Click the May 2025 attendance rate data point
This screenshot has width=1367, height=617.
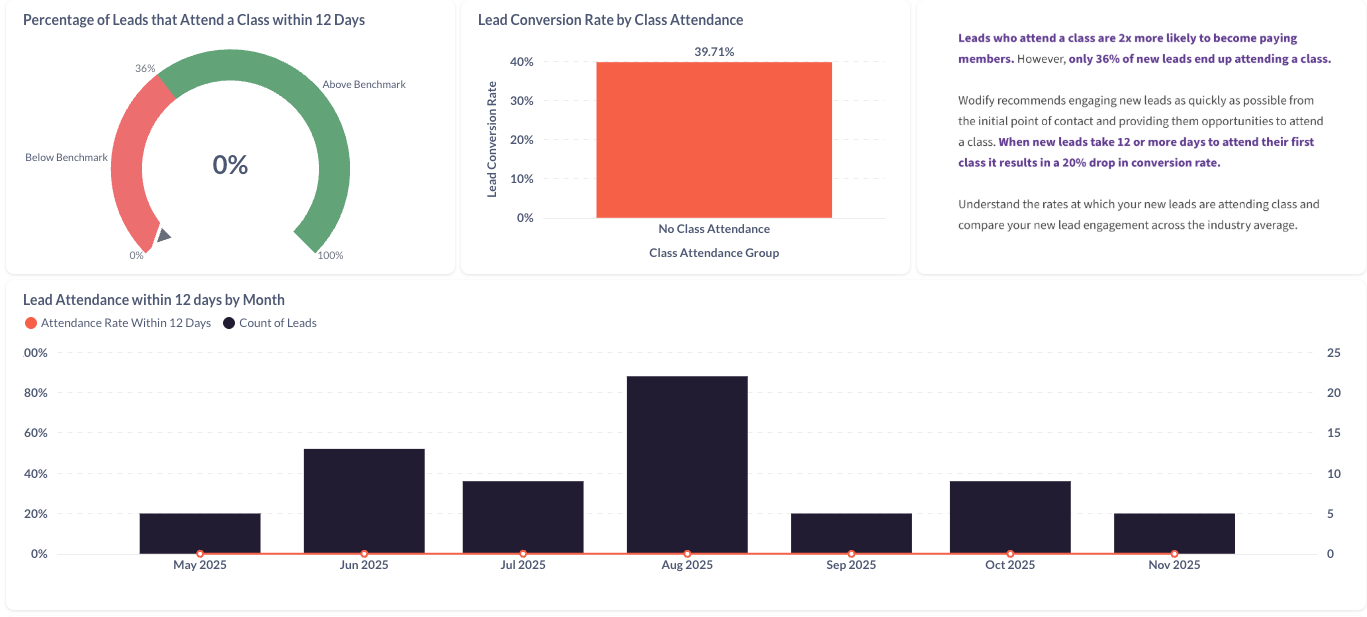point(200,553)
